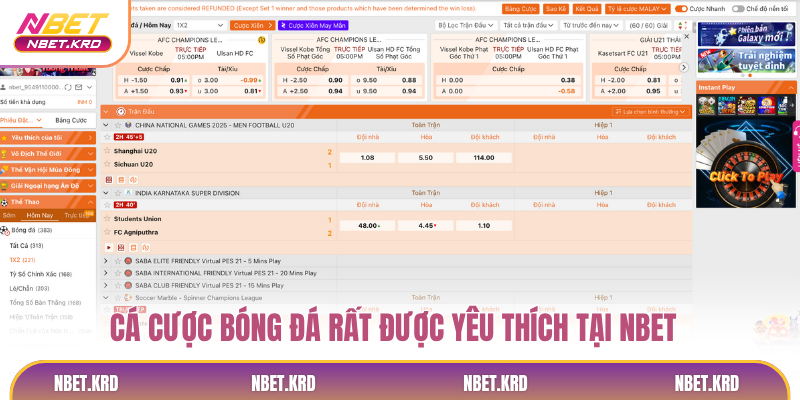Expand Thế Vận Hội Mùa Đông section
800x400 pixels.
point(48,169)
